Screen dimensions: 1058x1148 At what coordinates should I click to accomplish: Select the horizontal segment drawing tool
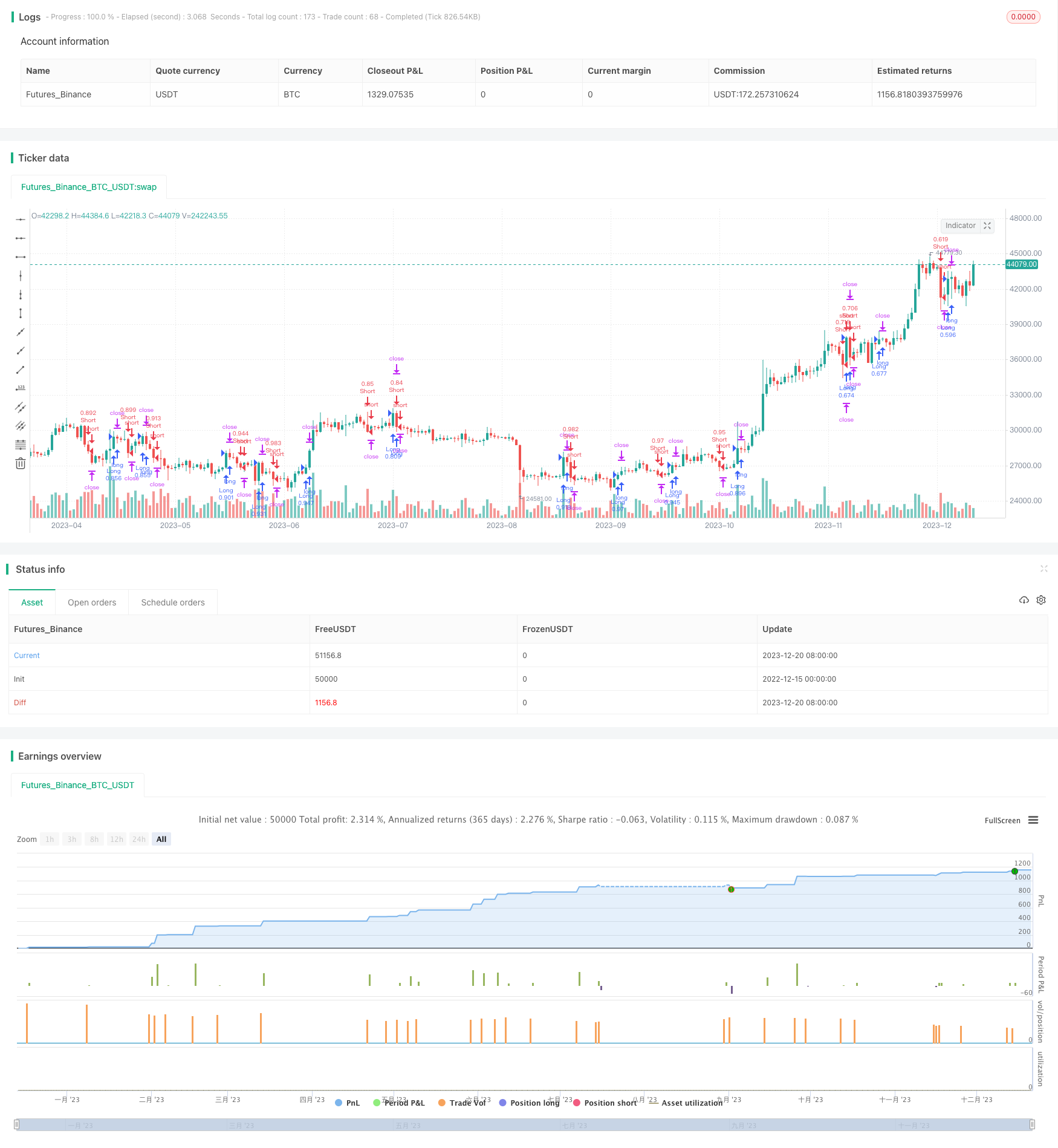coord(21,257)
